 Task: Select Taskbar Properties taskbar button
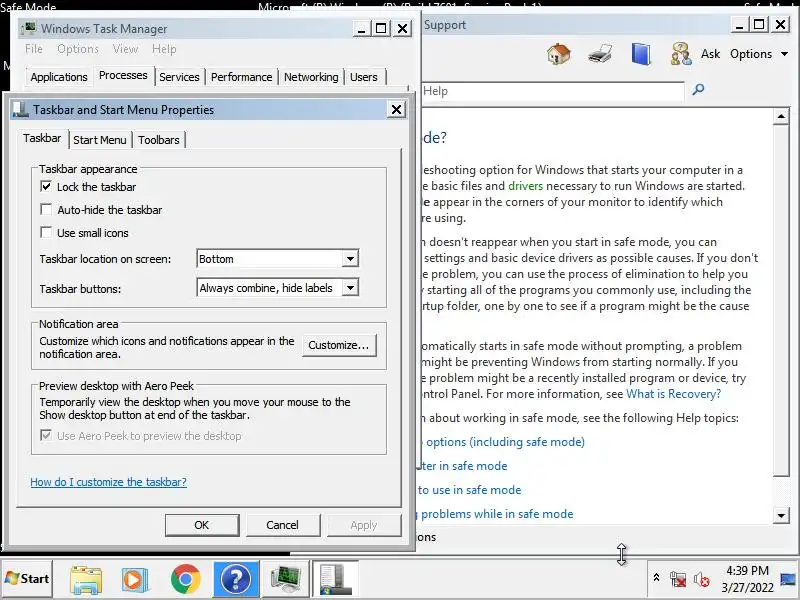(335, 579)
